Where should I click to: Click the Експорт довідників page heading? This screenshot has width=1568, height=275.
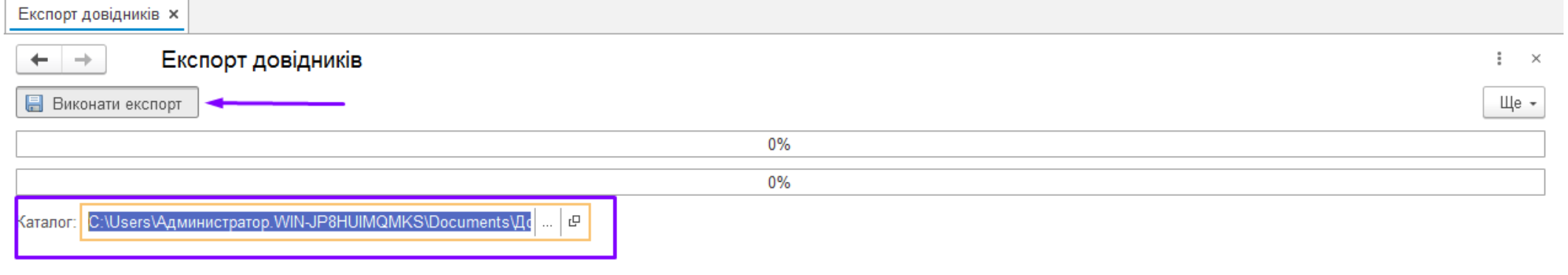click(261, 59)
